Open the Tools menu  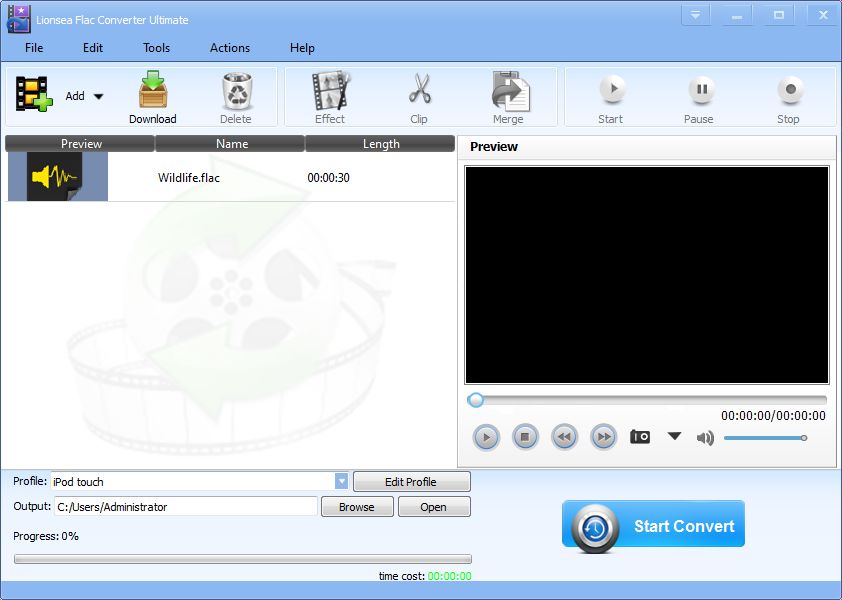pyautogui.click(x=156, y=48)
